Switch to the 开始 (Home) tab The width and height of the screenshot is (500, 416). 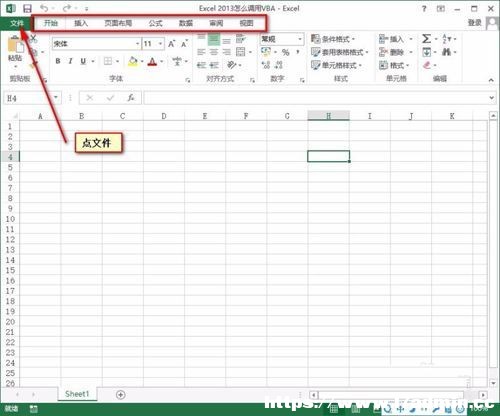pyautogui.click(x=51, y=23)
